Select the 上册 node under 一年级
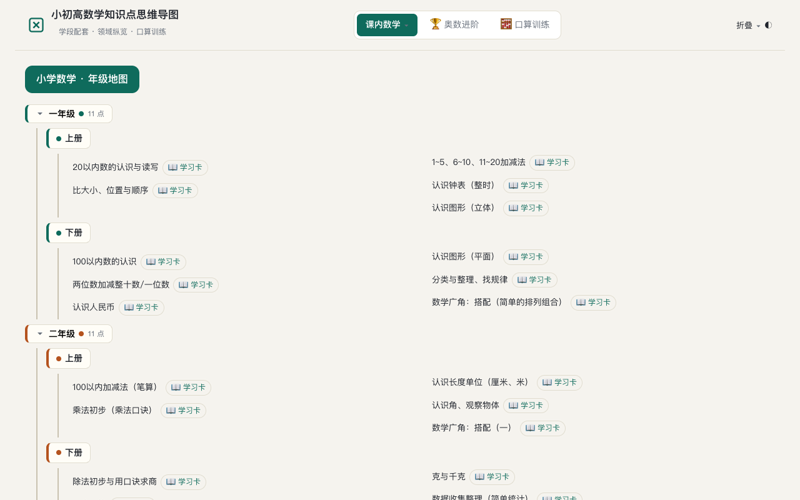The width and height of the screenshot is (800, 500). pyautogui.click(x=69, y=138)
